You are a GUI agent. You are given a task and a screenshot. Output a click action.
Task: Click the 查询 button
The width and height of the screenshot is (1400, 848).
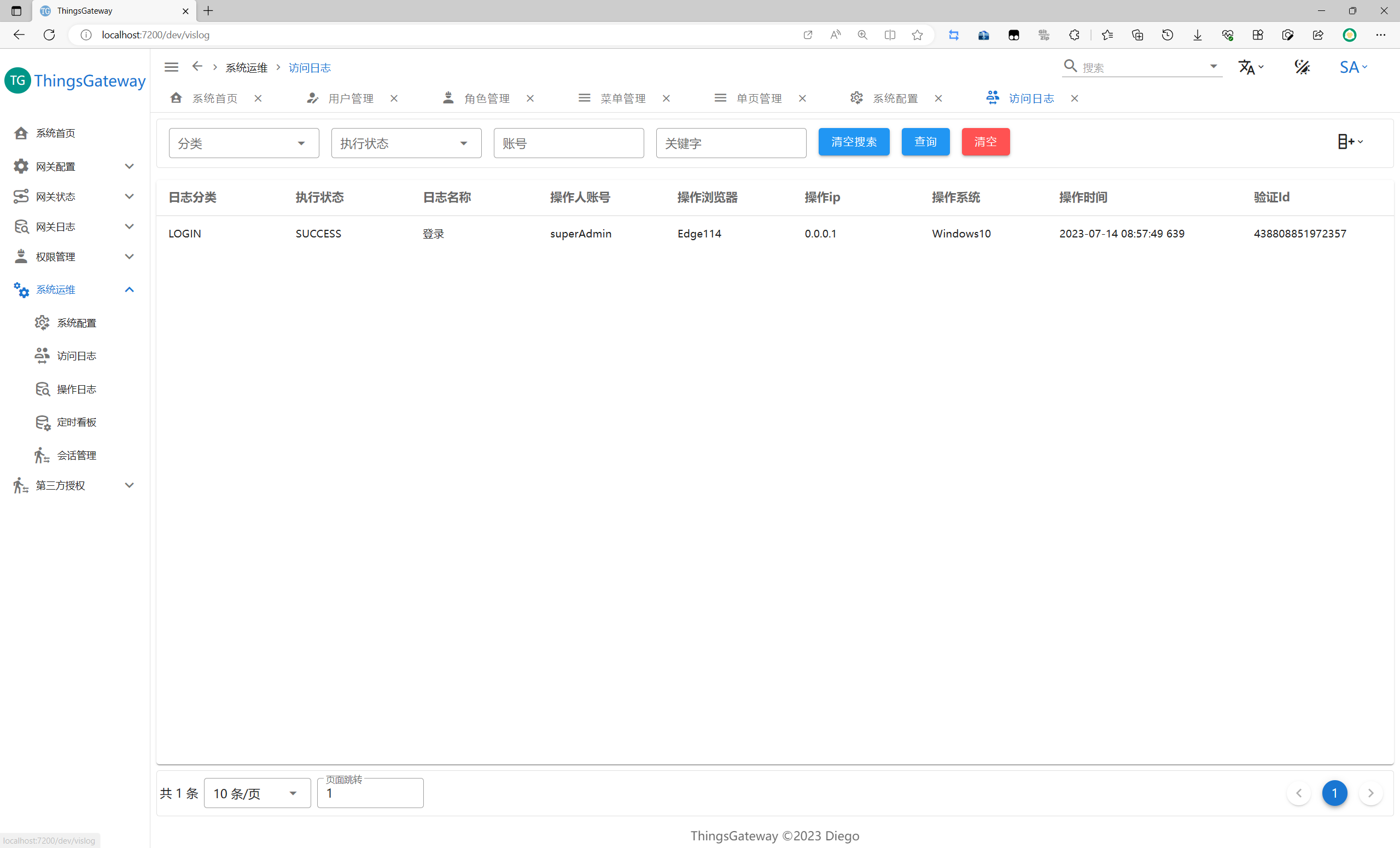(925, 142)
